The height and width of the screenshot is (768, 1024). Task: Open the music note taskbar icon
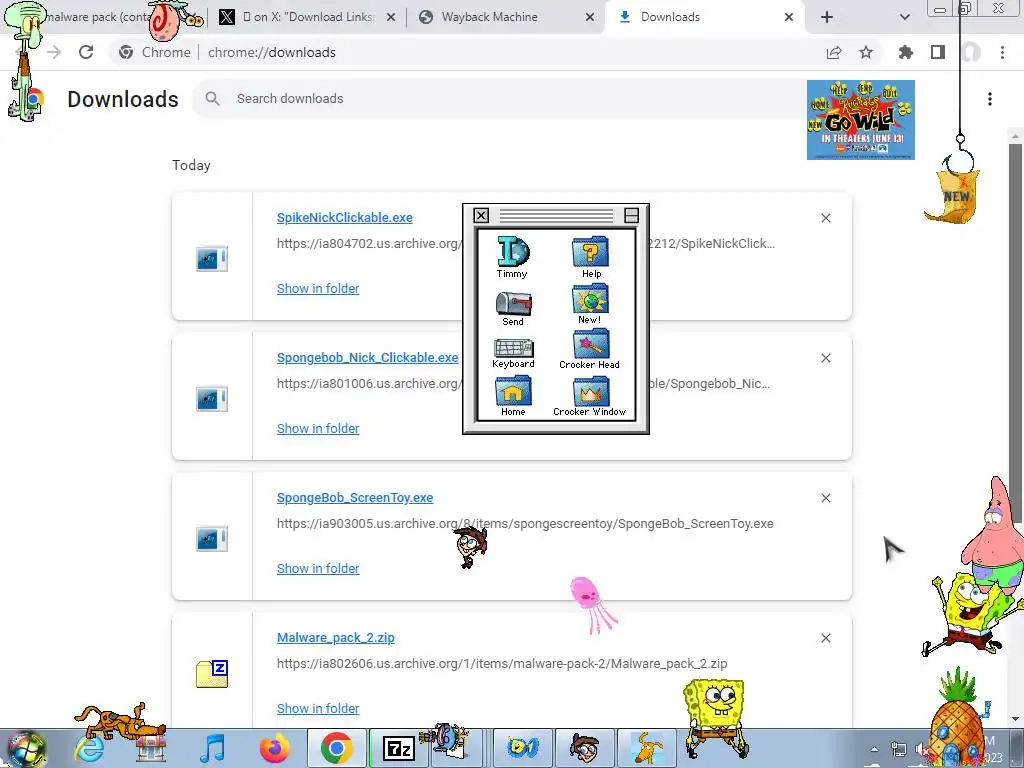pyautogui.click(x=212, y=749)
